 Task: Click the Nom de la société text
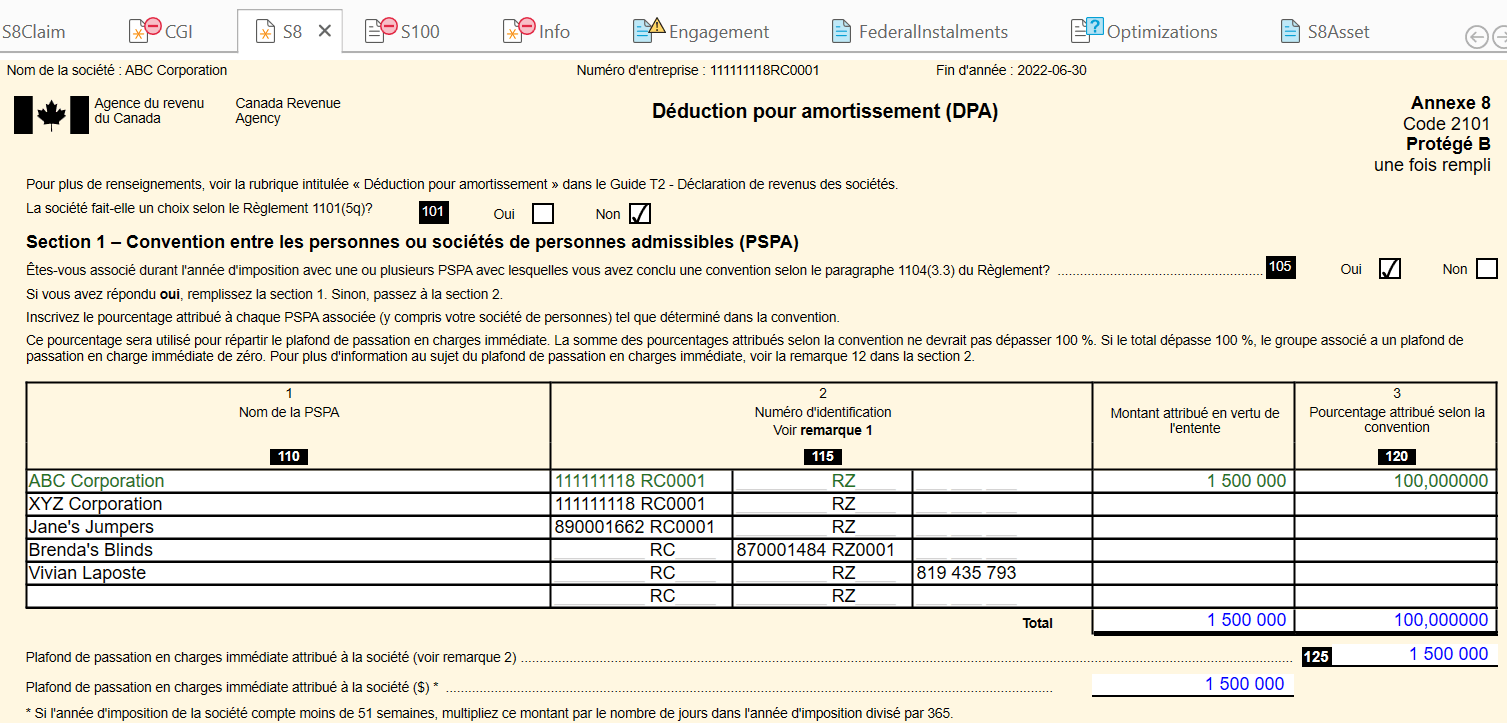click(117, 71)
